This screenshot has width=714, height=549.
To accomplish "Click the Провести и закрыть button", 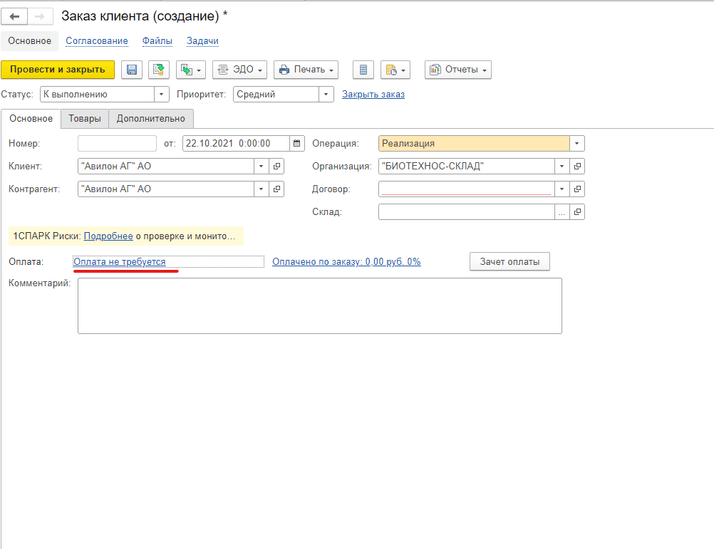I will coord(58,70).
